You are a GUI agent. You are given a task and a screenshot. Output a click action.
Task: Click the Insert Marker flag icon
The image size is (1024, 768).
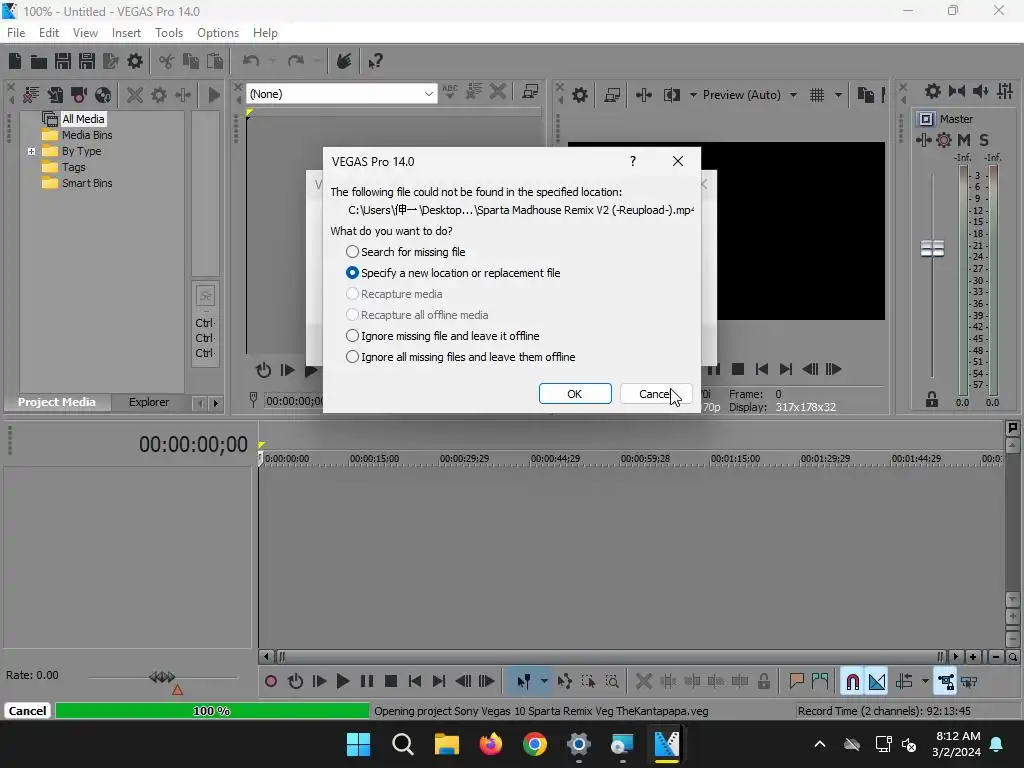(796, 682)
